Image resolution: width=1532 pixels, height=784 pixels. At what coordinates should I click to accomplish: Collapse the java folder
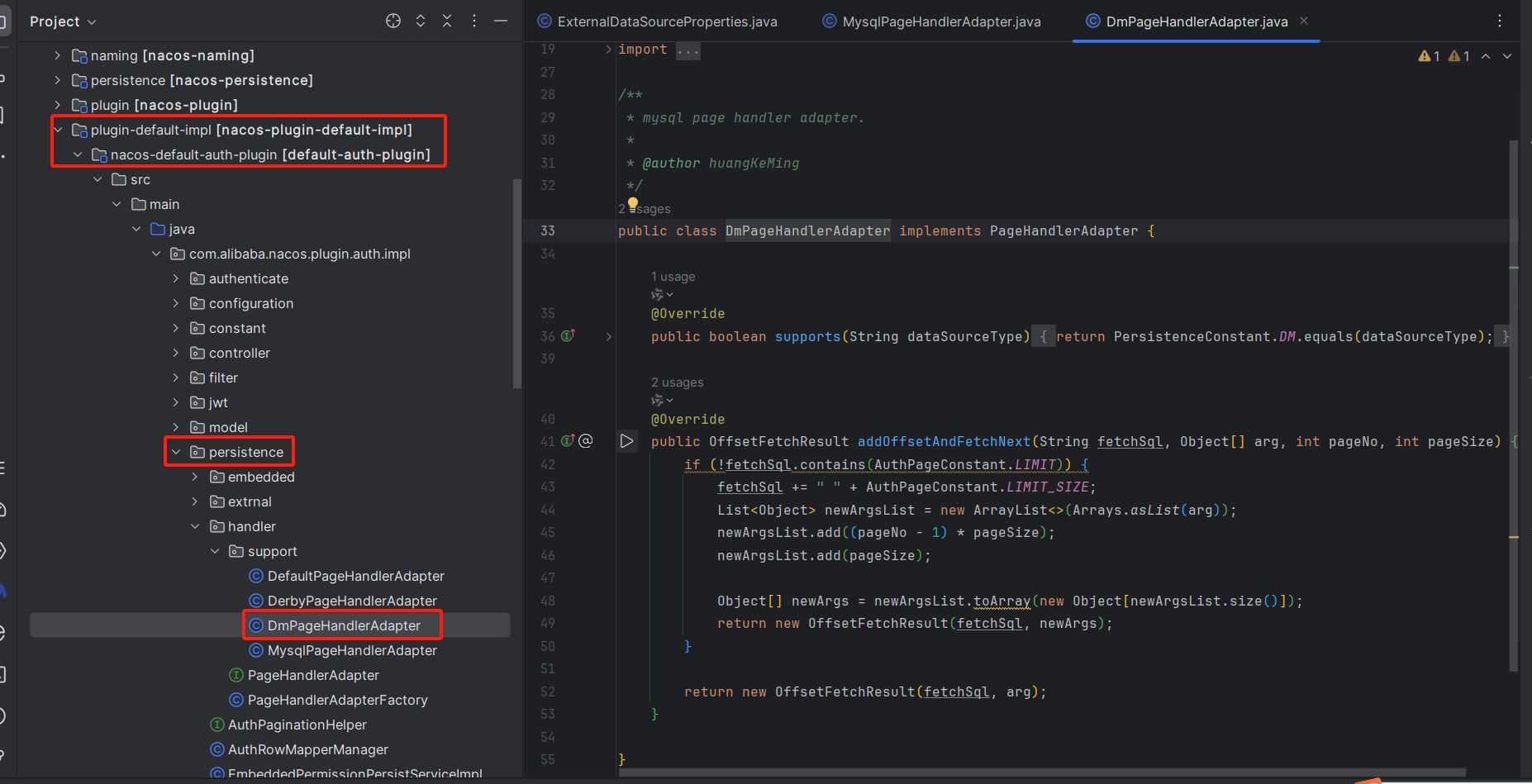pos(136,229)
